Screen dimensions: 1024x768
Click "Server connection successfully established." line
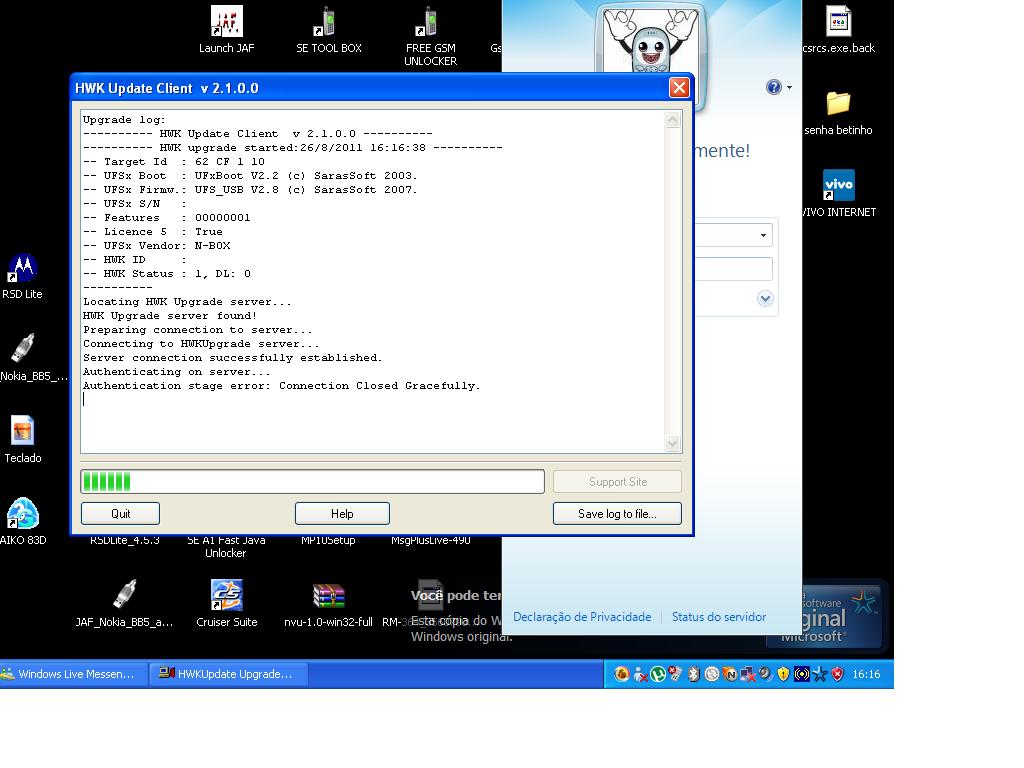[x=232, y=357]
